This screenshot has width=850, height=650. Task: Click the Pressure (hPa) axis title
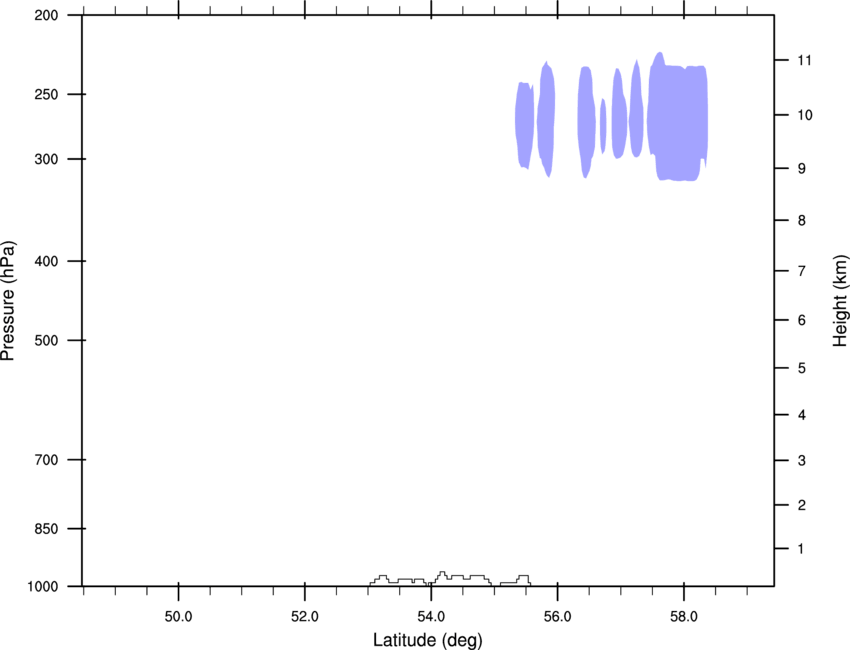[x=8, y=301]
